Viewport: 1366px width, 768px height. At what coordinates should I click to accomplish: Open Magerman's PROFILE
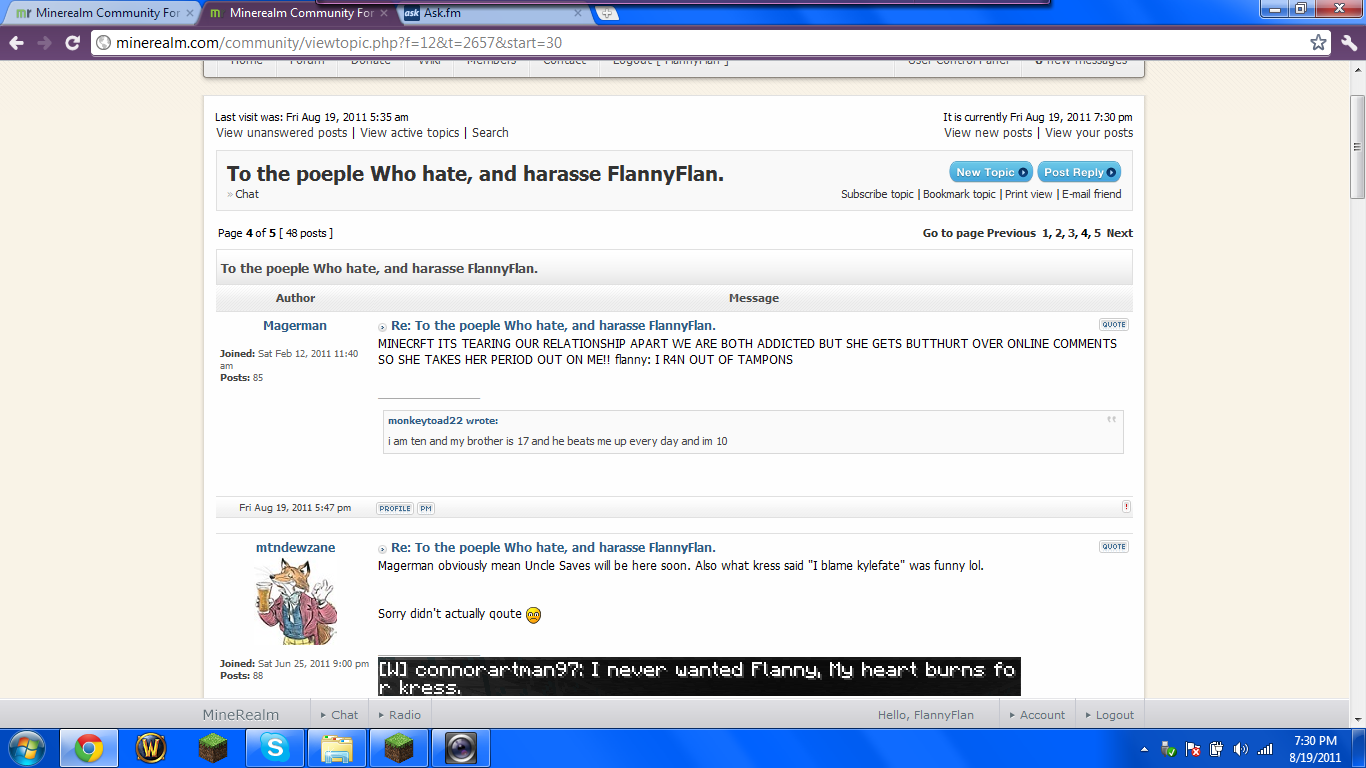tap(393, 508)
